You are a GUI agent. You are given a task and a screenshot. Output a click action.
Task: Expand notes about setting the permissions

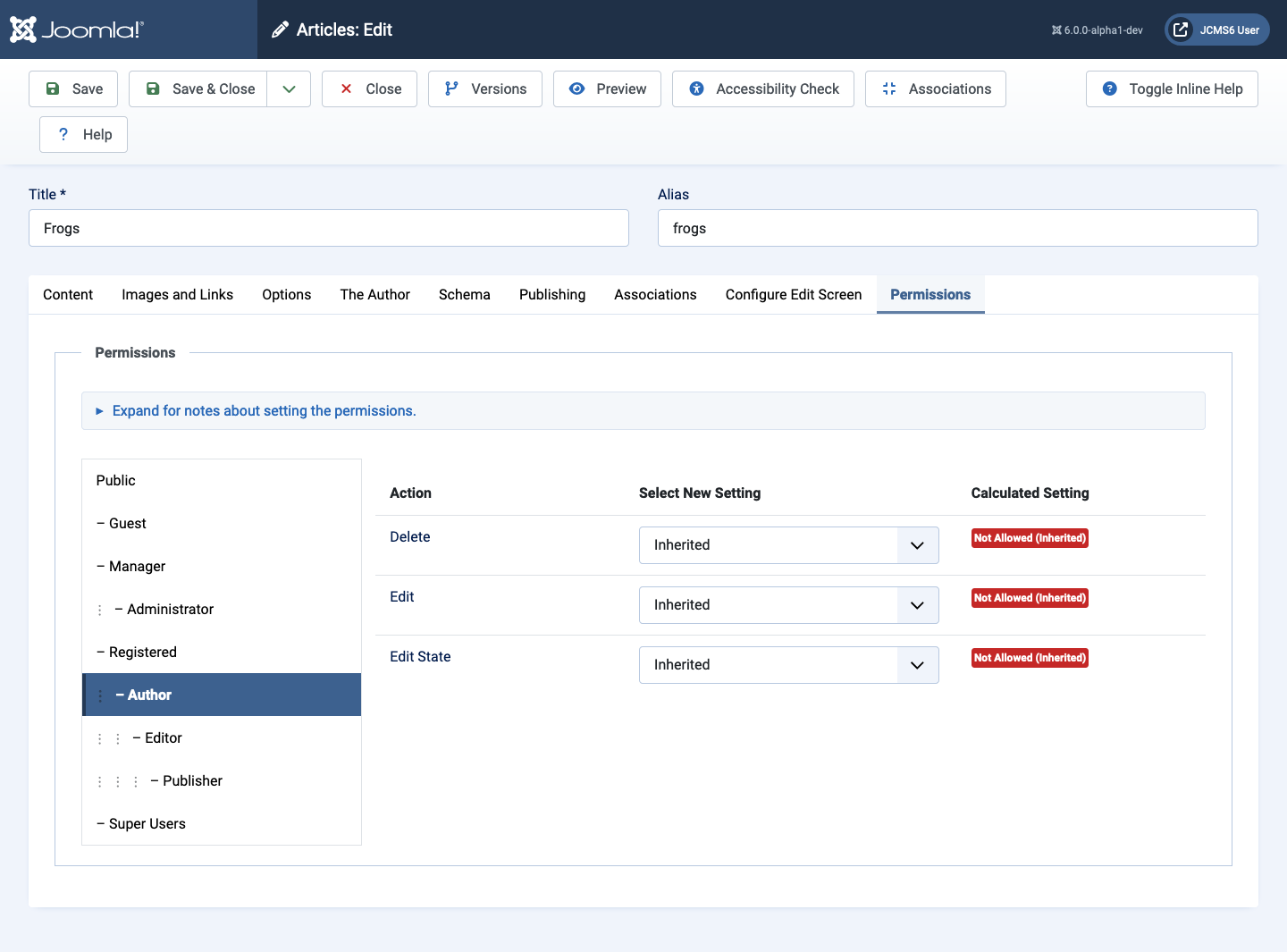coord(264,410)
